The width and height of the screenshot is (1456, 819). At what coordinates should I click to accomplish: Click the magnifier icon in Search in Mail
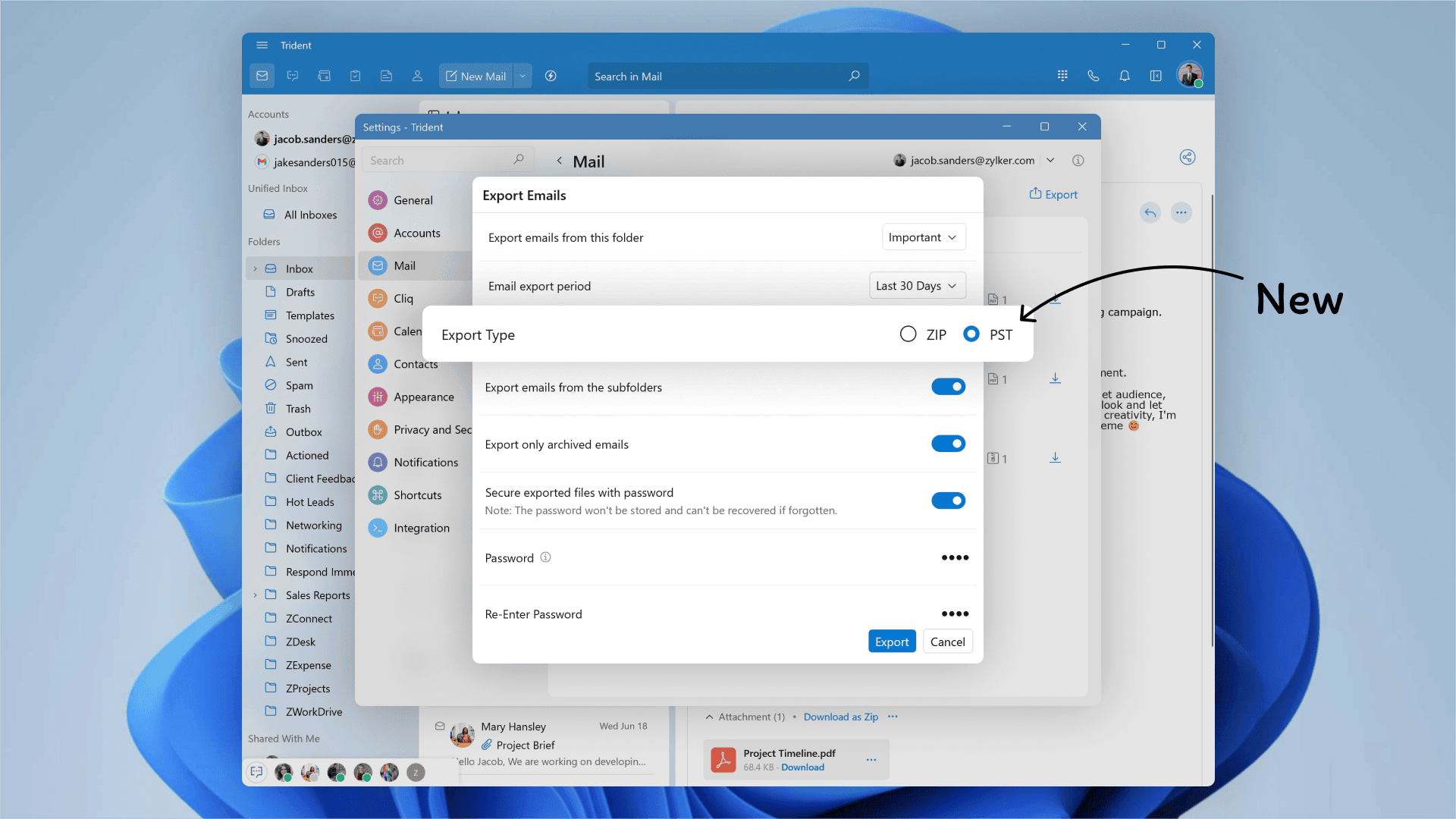click(855, 76)
